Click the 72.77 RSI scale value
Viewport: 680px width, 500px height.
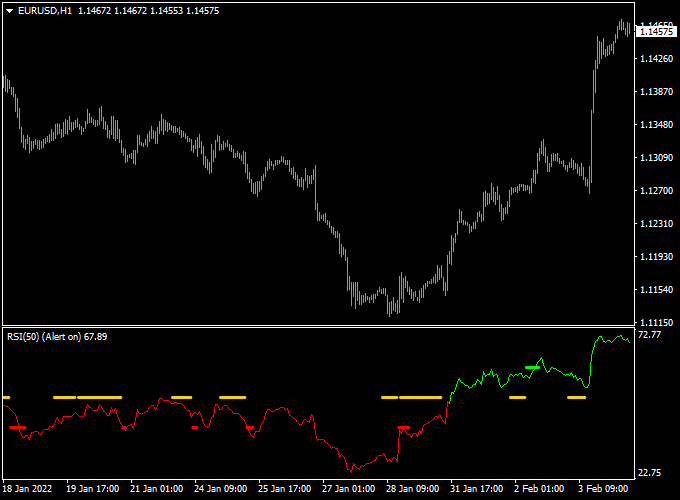point(650,334)
